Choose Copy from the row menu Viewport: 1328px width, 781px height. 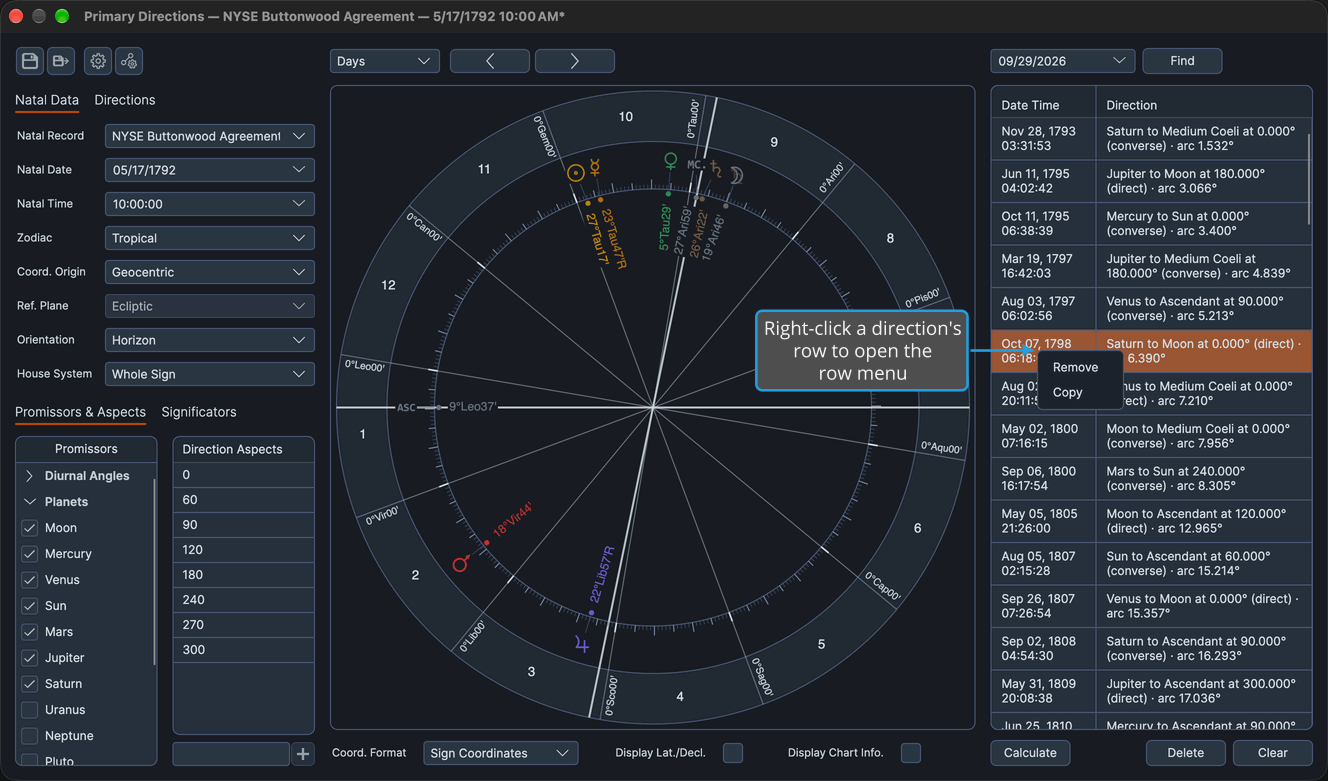pos(1067,392)
